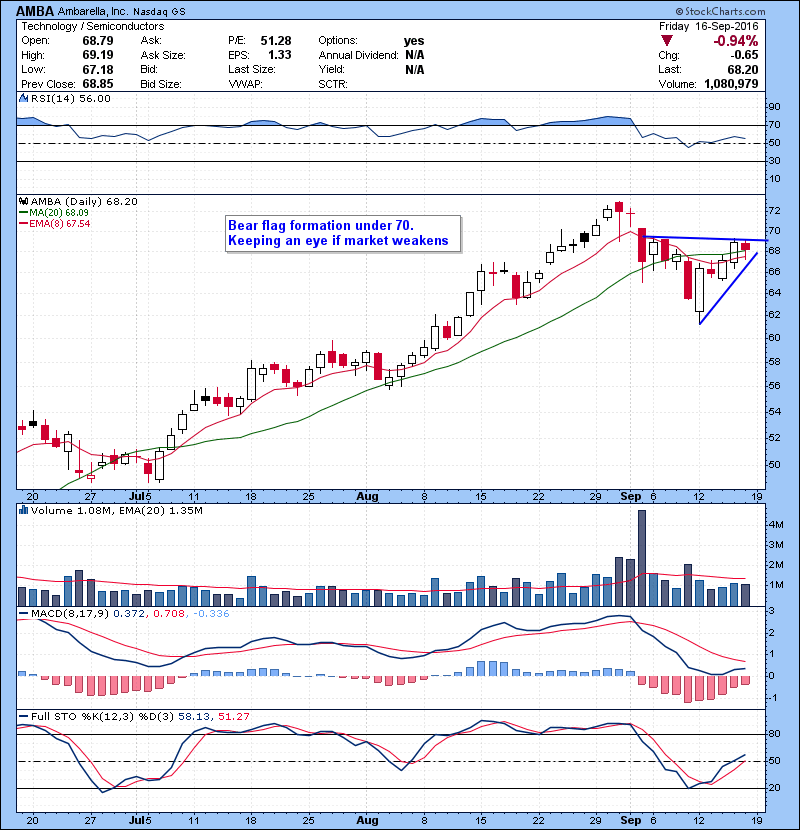Click the Sep label on price chart axis
This screenshot has height=830, width=800.
(631, 497)
